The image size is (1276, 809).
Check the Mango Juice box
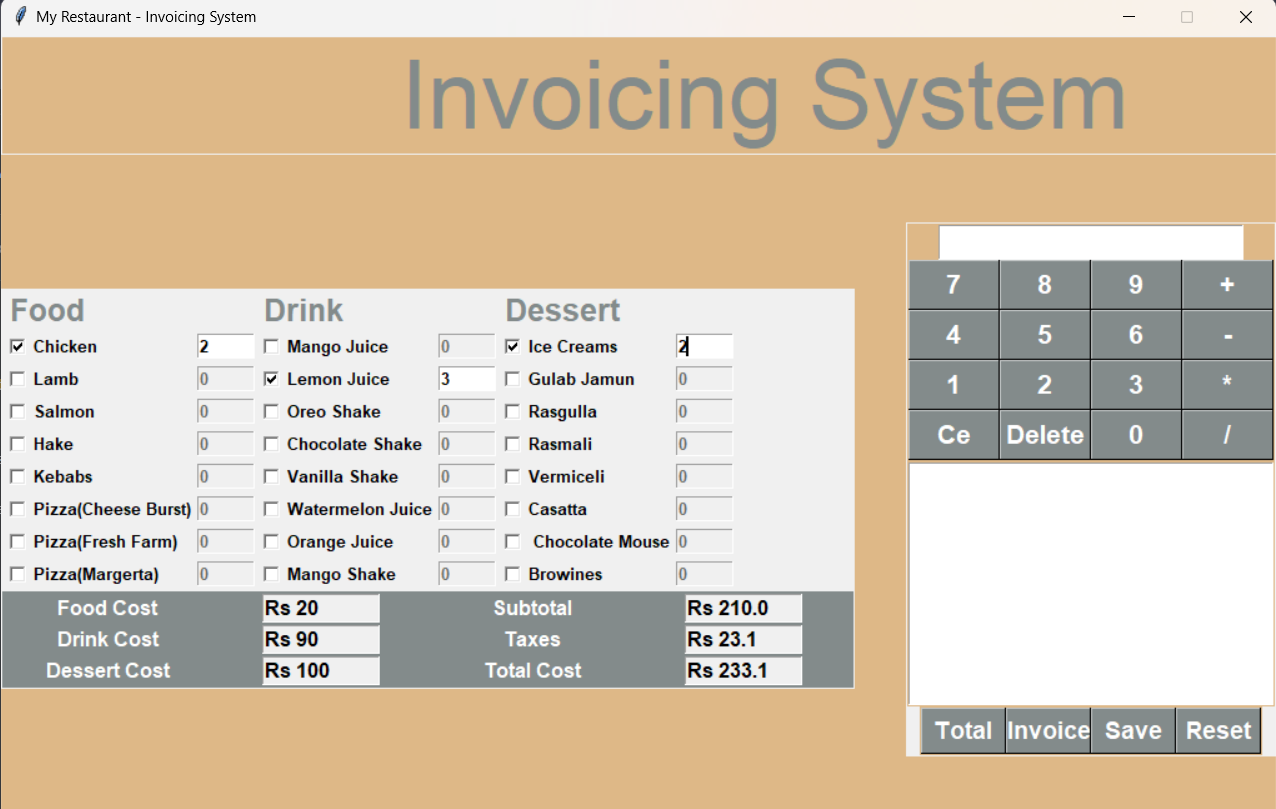(x=271, y=347)
